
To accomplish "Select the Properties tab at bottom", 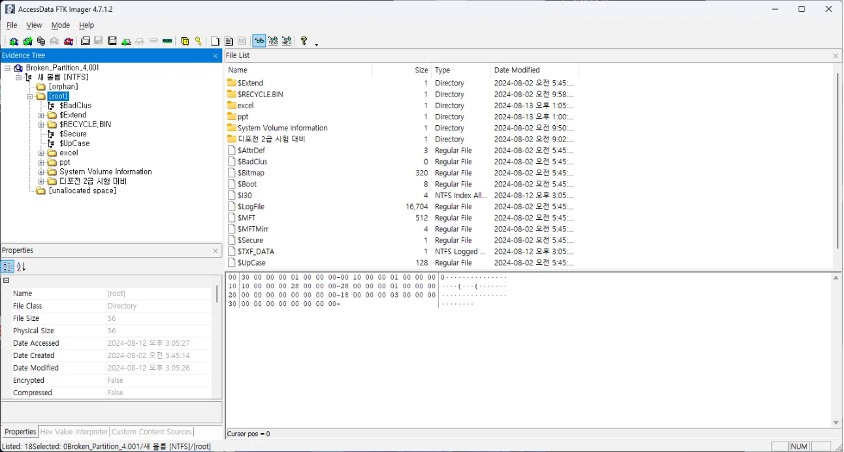I will 20,432.
